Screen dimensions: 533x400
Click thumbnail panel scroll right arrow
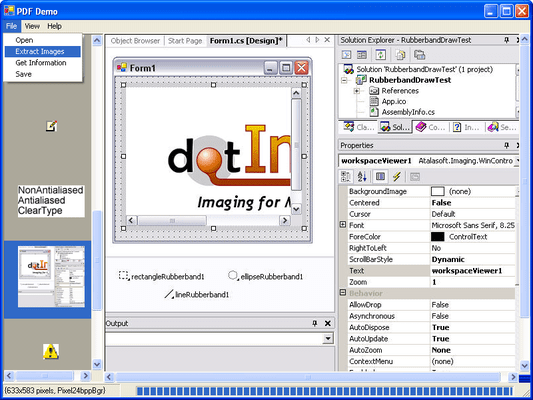[85, 376]
